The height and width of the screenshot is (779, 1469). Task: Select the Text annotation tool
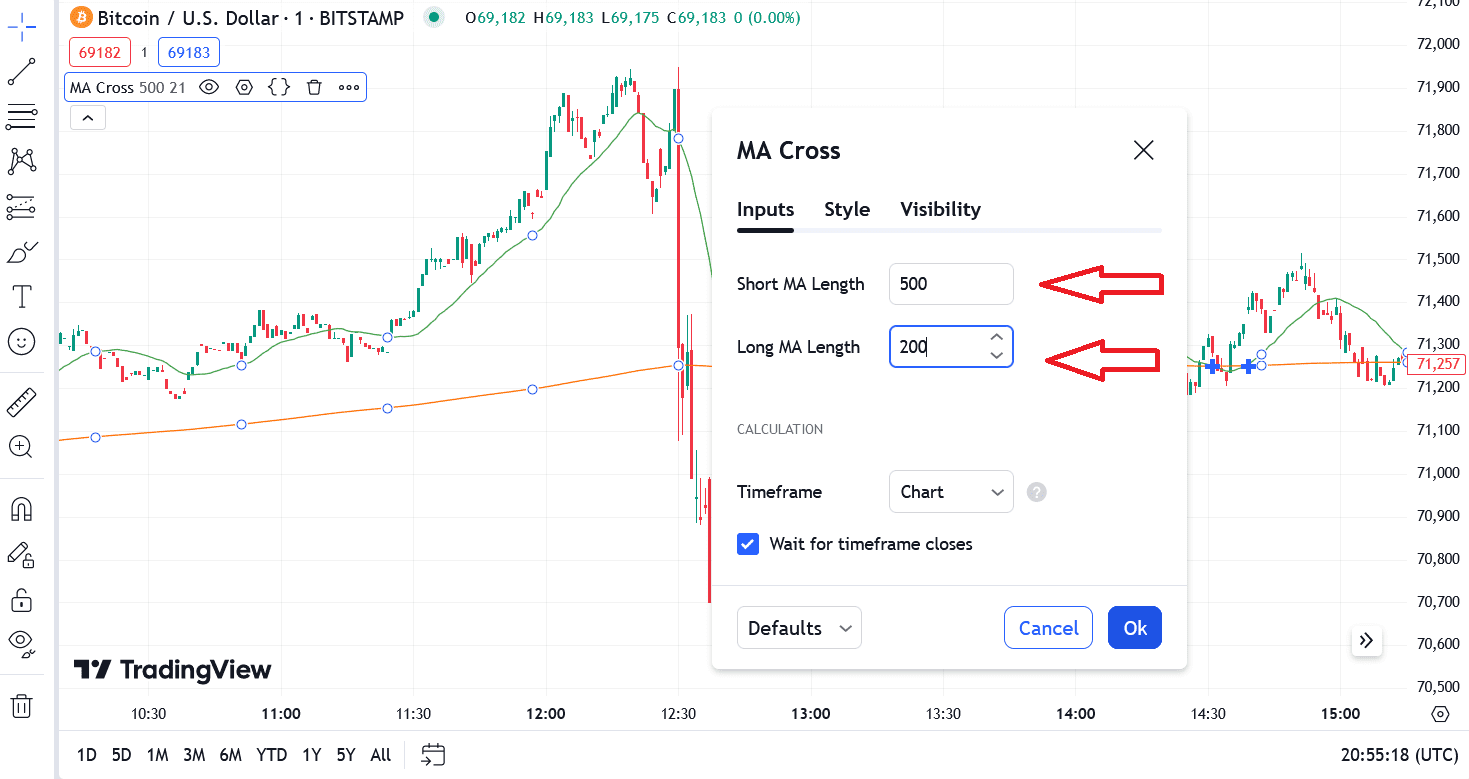(22, 297)
